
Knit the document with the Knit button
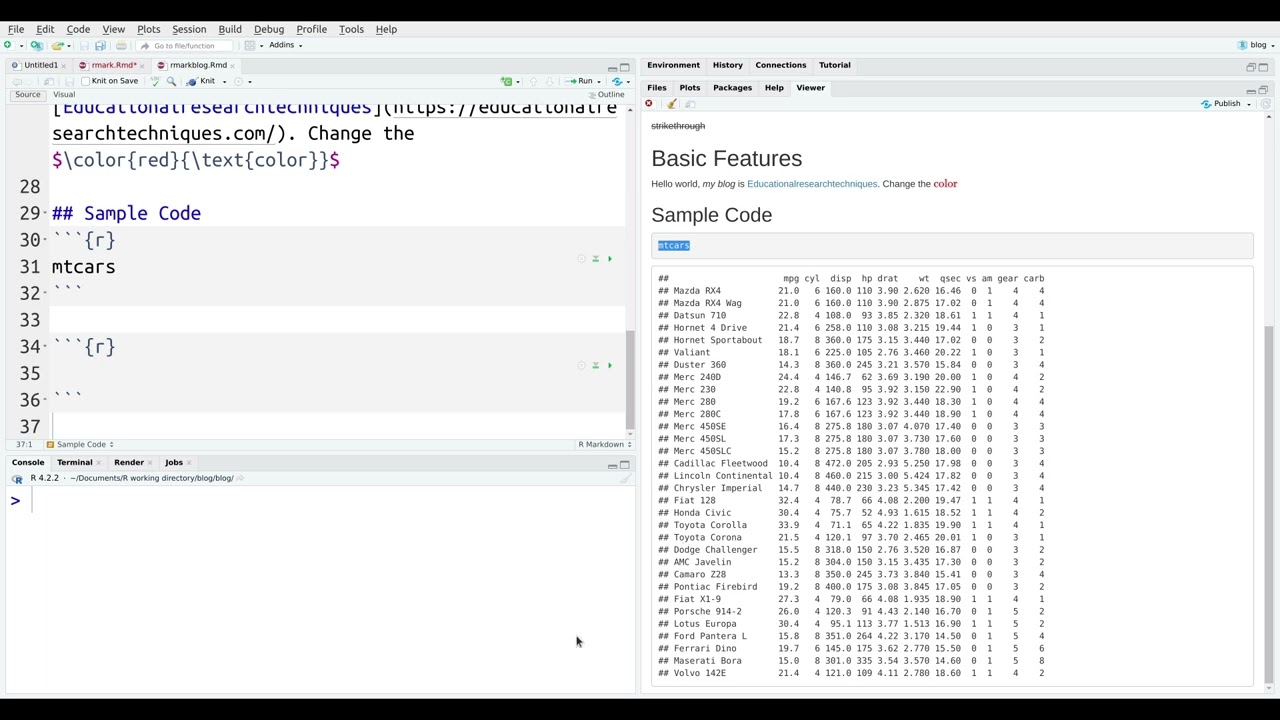200,81
